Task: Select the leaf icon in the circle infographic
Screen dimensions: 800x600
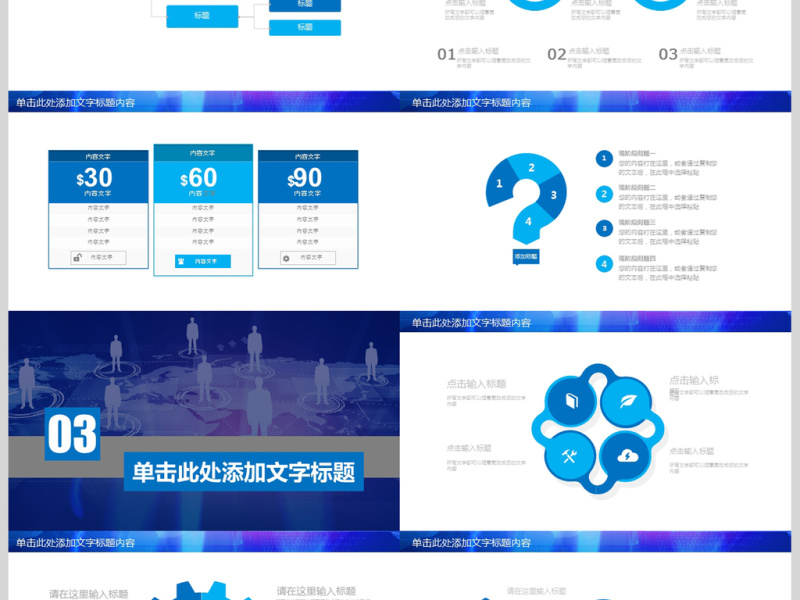Action: (629, 400)
